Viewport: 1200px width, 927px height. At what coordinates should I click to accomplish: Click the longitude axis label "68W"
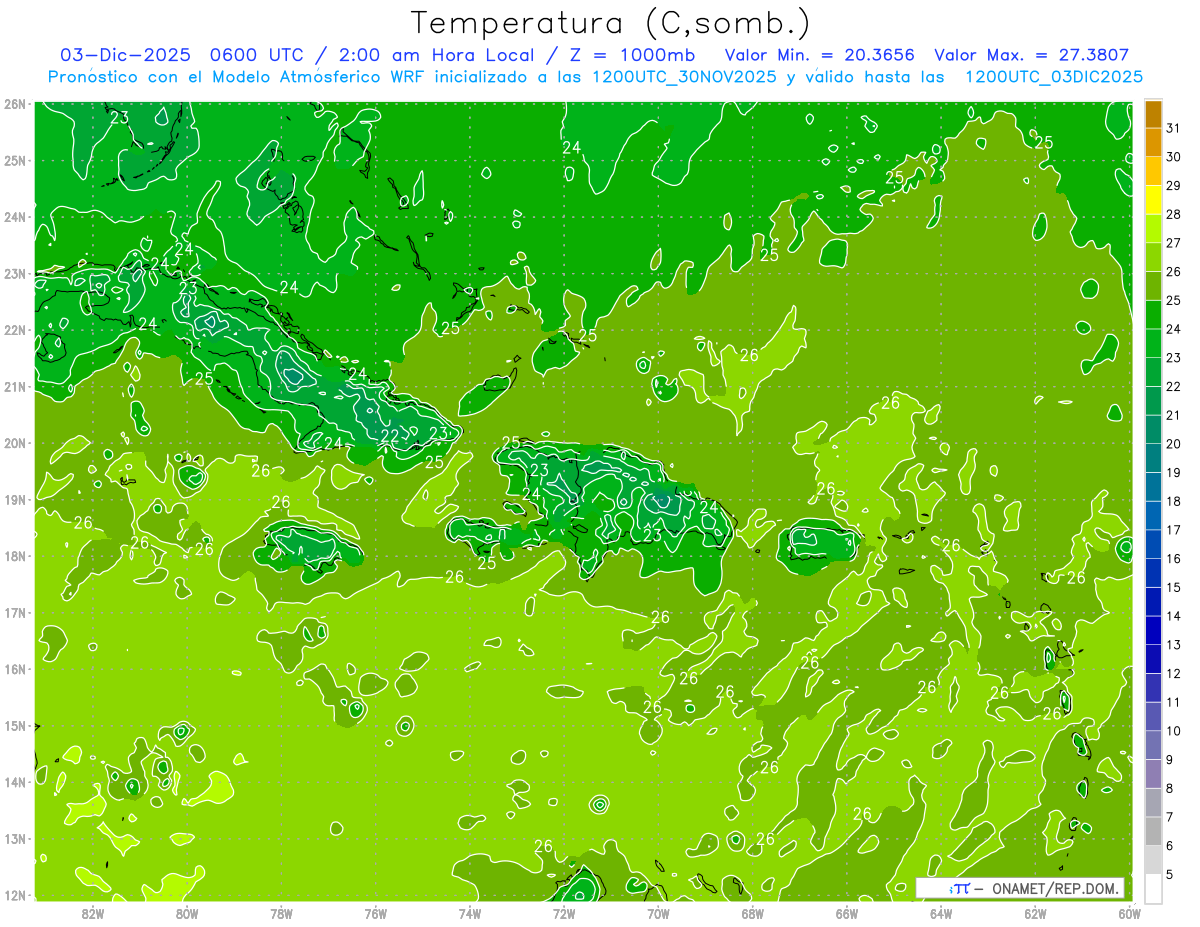click(x=753, y=913)
